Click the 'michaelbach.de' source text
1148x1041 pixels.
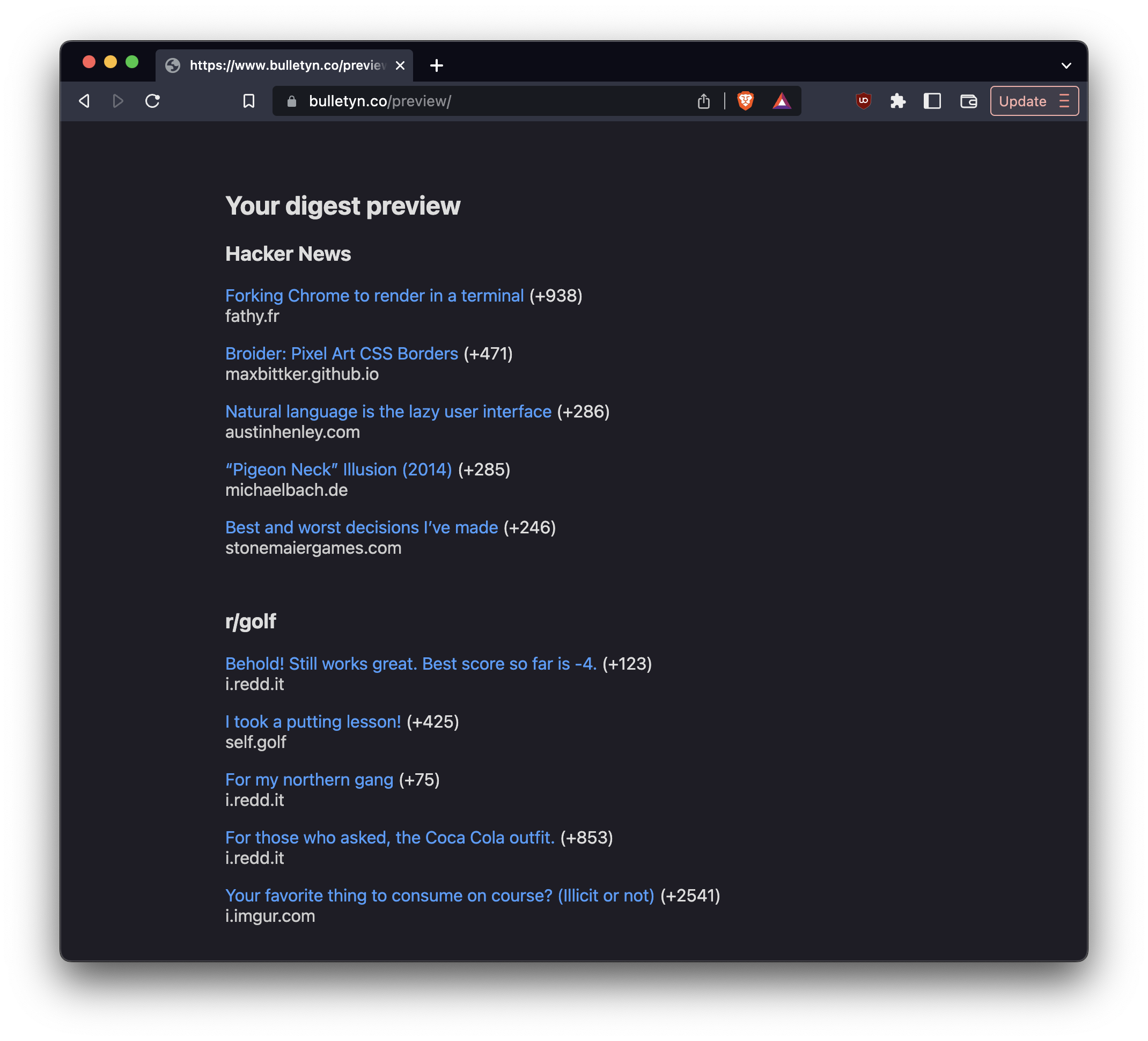pos(286,490)
